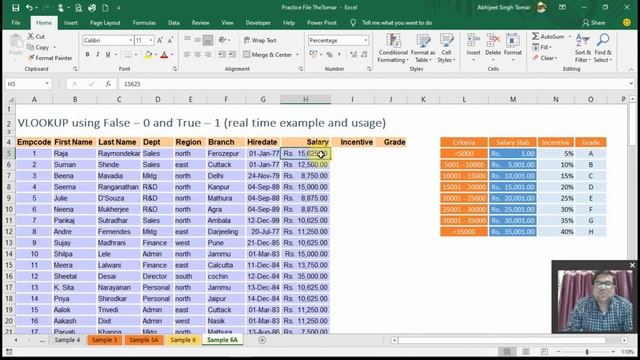Save the workbook with the floppy disk icon
The height and width of the screenshot is (360, 640).
click(x=16, y=7)
